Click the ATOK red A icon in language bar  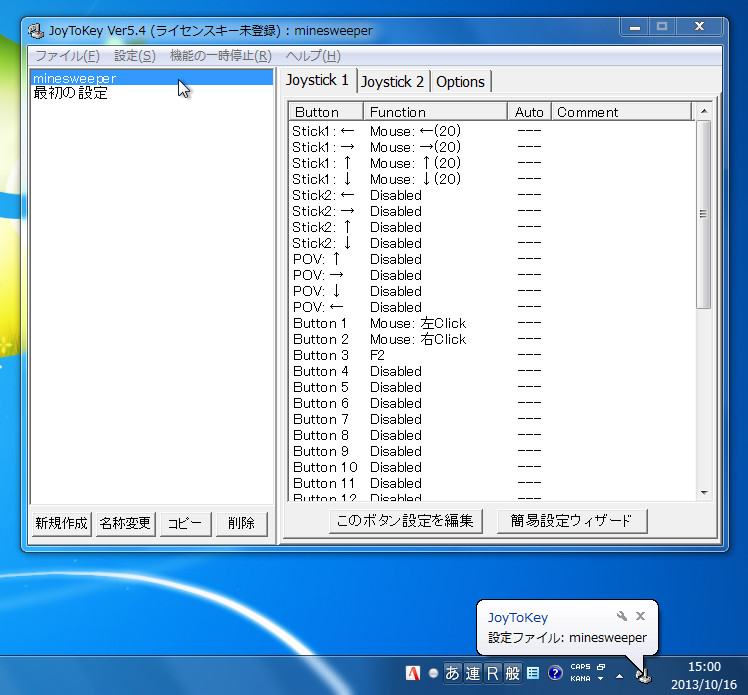tap(413, 673)
